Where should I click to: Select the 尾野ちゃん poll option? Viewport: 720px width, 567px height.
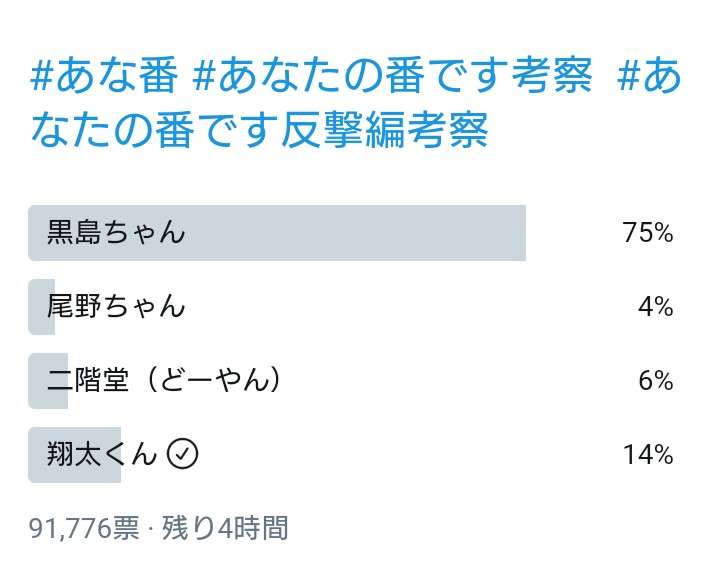(351, 307)
